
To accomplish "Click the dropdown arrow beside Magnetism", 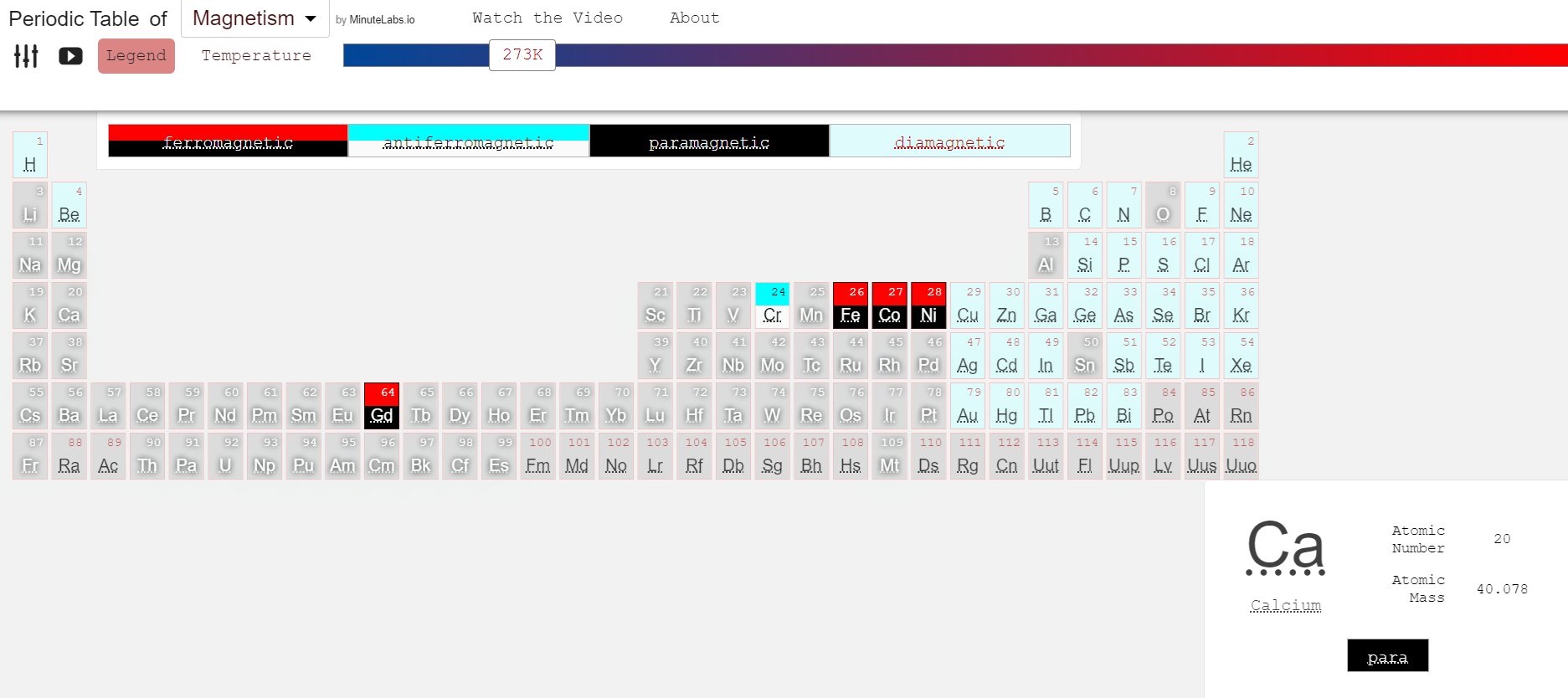I will (311, 18).
